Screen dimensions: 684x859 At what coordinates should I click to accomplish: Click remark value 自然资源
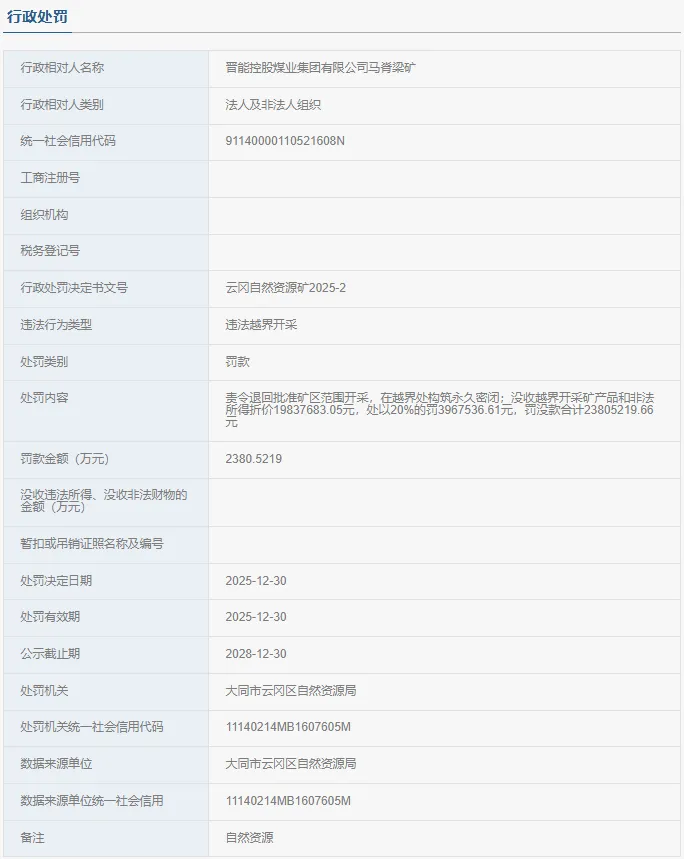249,838
